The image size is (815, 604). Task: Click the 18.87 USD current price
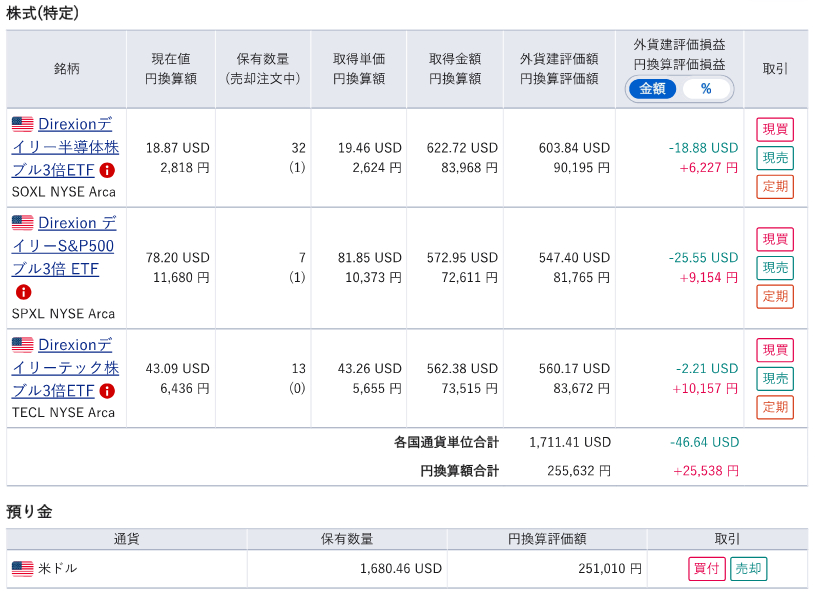click(x=177, y=148)
